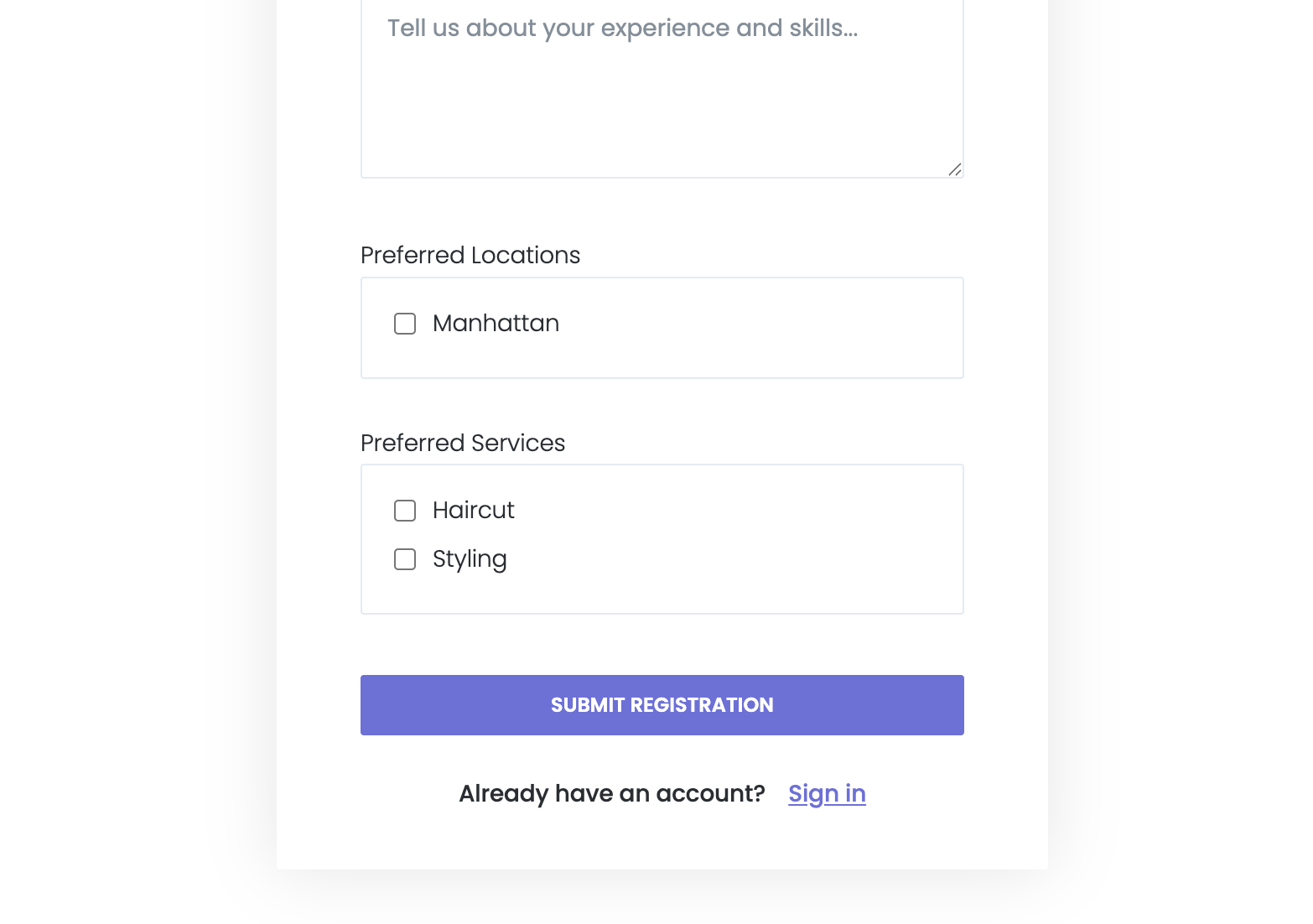Image resolution: width=1313 pixels, height=924 pixels.
Task: Click the Styling label text
Action: [470, 559]
